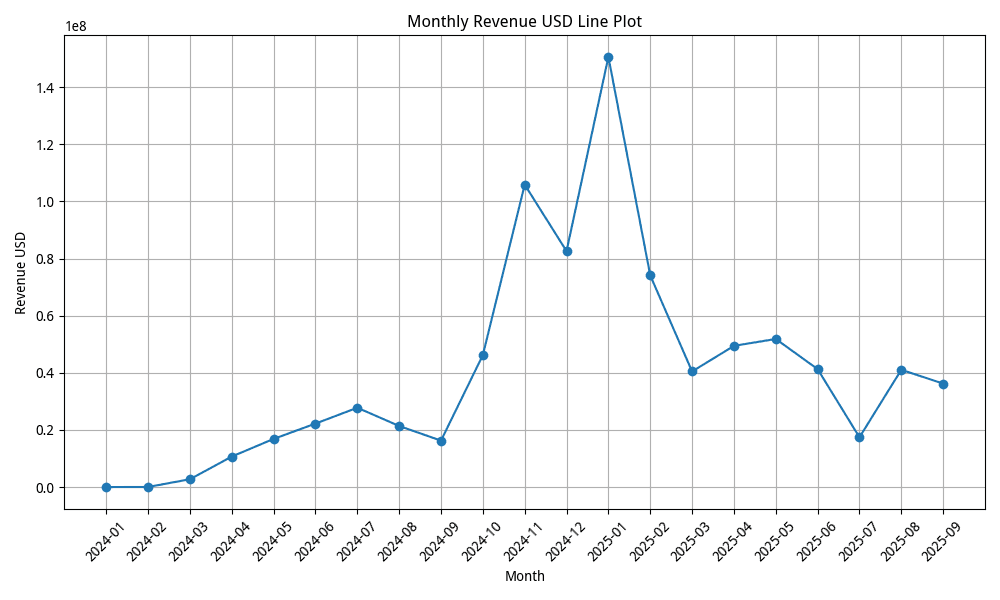
Task: Click the 2025-01 peak data point marker
Action: (x=609, y=57)
